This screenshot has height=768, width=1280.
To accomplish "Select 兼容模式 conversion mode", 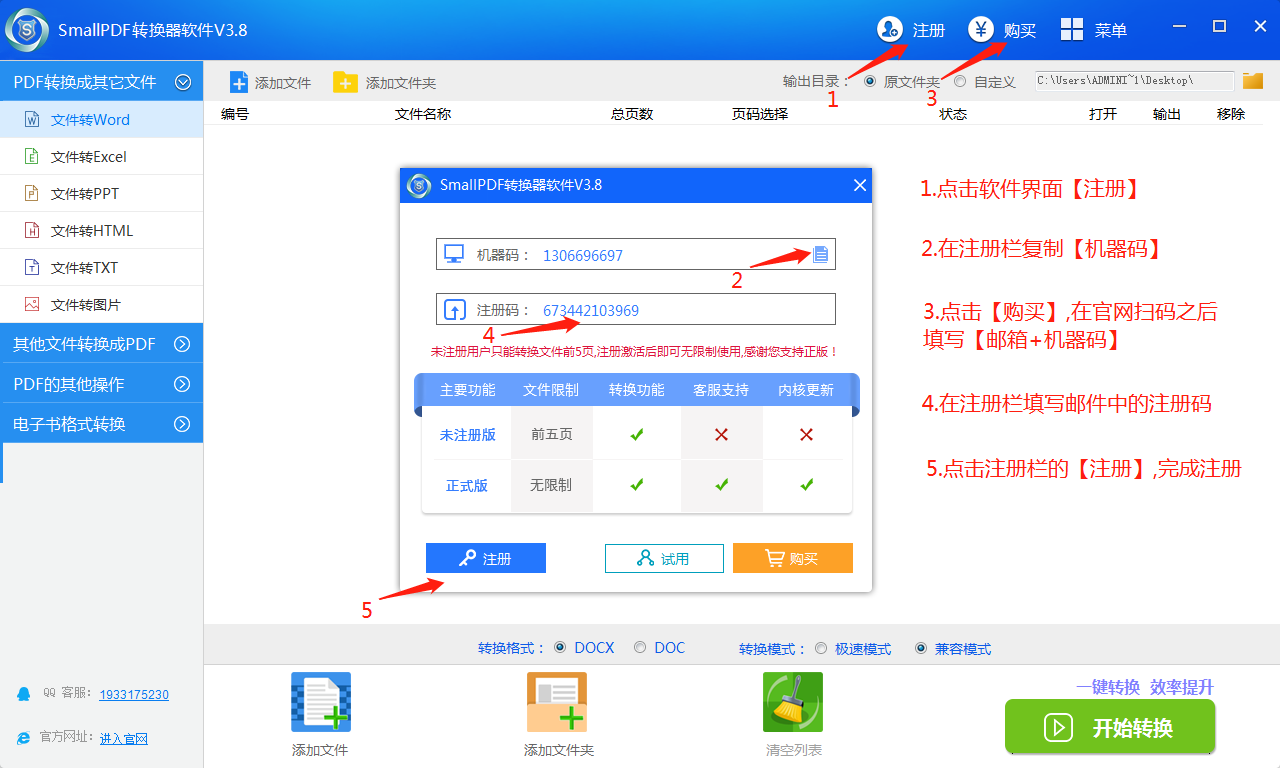I will (921, 648).
